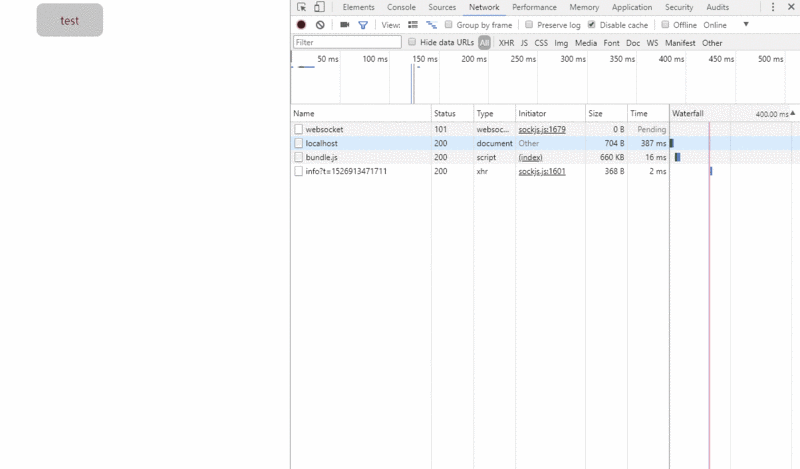Click the capture screenshots camera icon
This screenshot has height=469, width=800.
[345, 25]
